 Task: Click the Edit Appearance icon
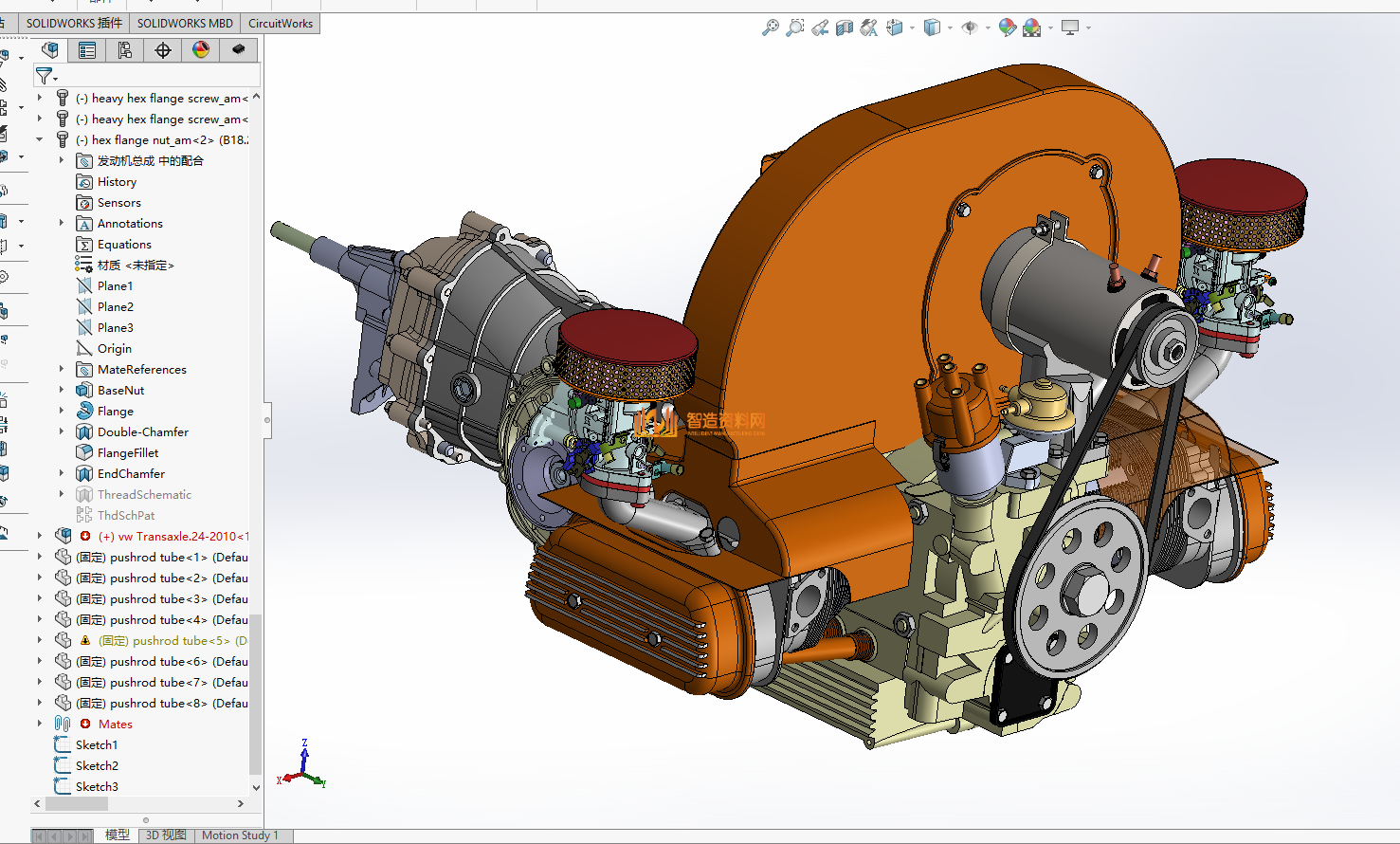coord(1007,28)
